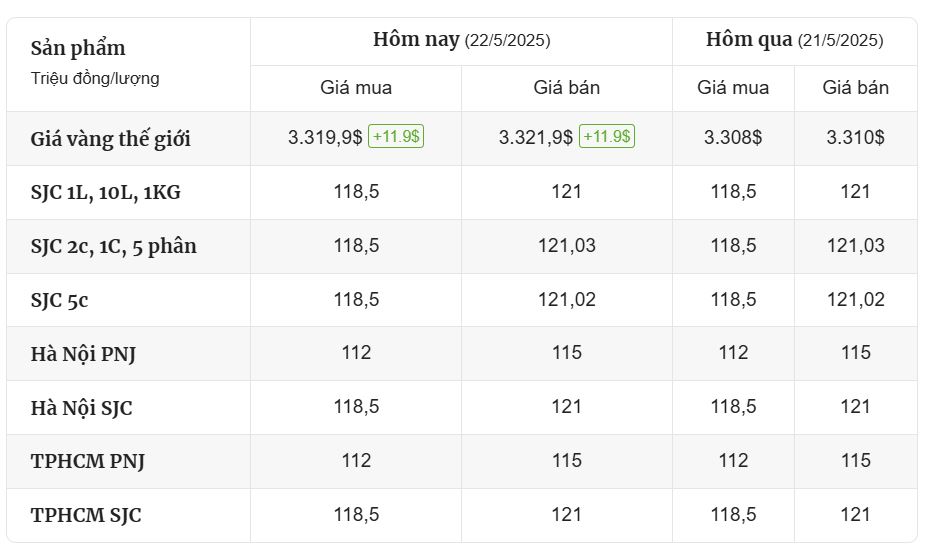Image resolution: width=930 pixels, height=552 pixels.
Task: Open the TPHCM SJC row
Action: point(462,515)
